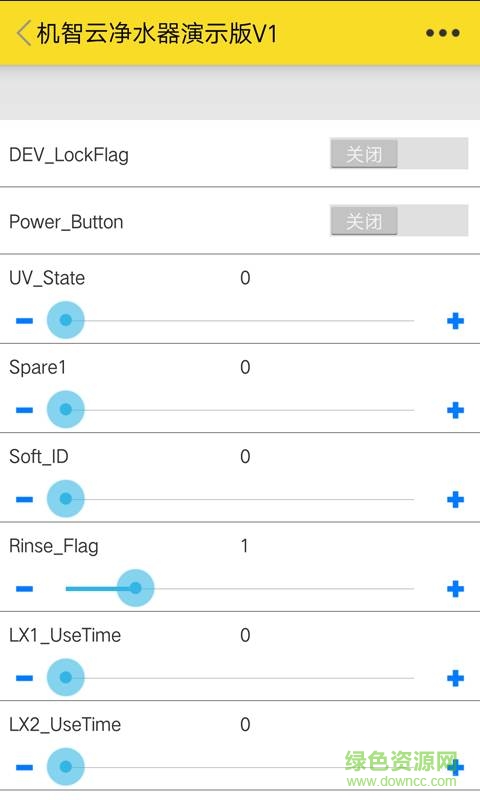Toggle the Power_Button switch
This screenshot has height=800, width=480.
coord(399,220)
